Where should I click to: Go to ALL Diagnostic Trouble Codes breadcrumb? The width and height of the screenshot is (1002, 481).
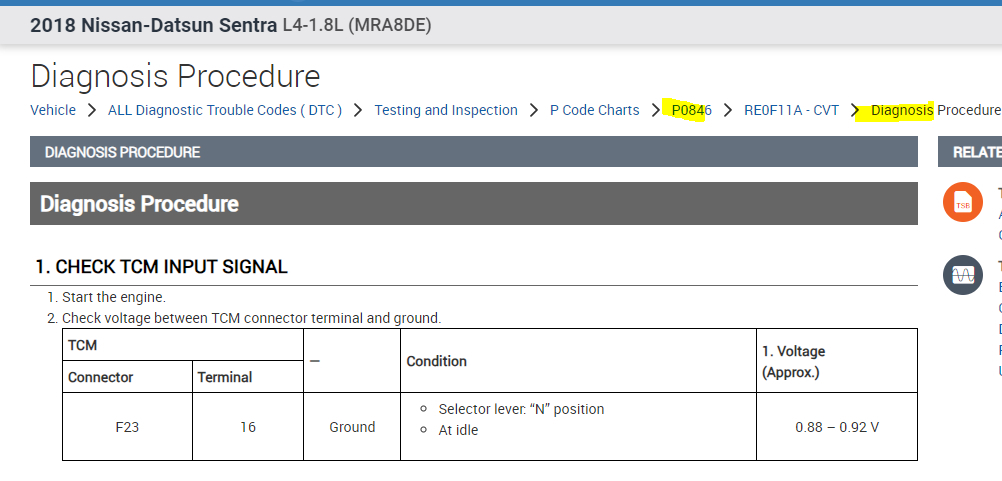pos(225,110)
